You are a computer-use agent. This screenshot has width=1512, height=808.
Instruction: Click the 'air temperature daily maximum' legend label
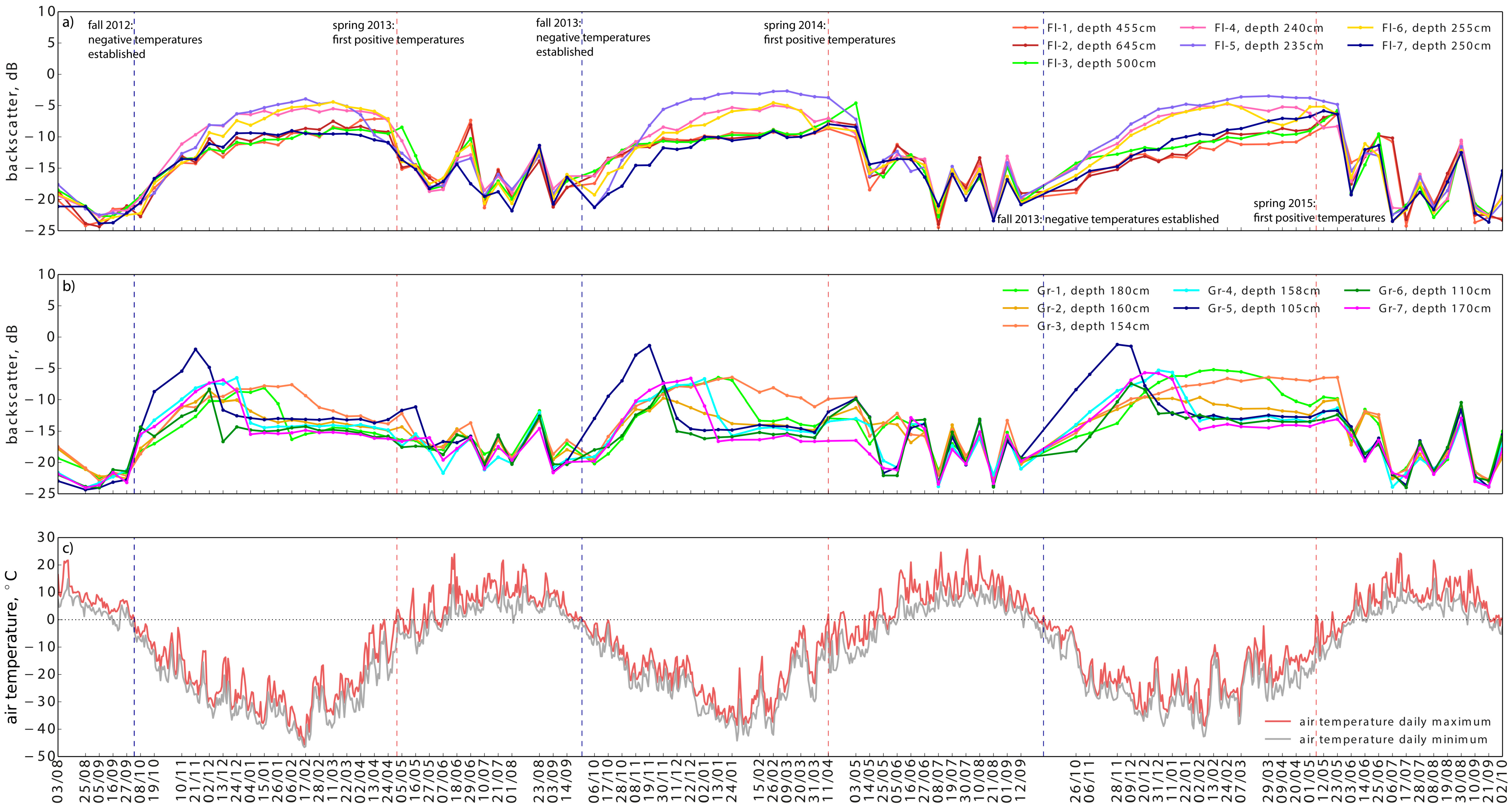coord(1395,721)
